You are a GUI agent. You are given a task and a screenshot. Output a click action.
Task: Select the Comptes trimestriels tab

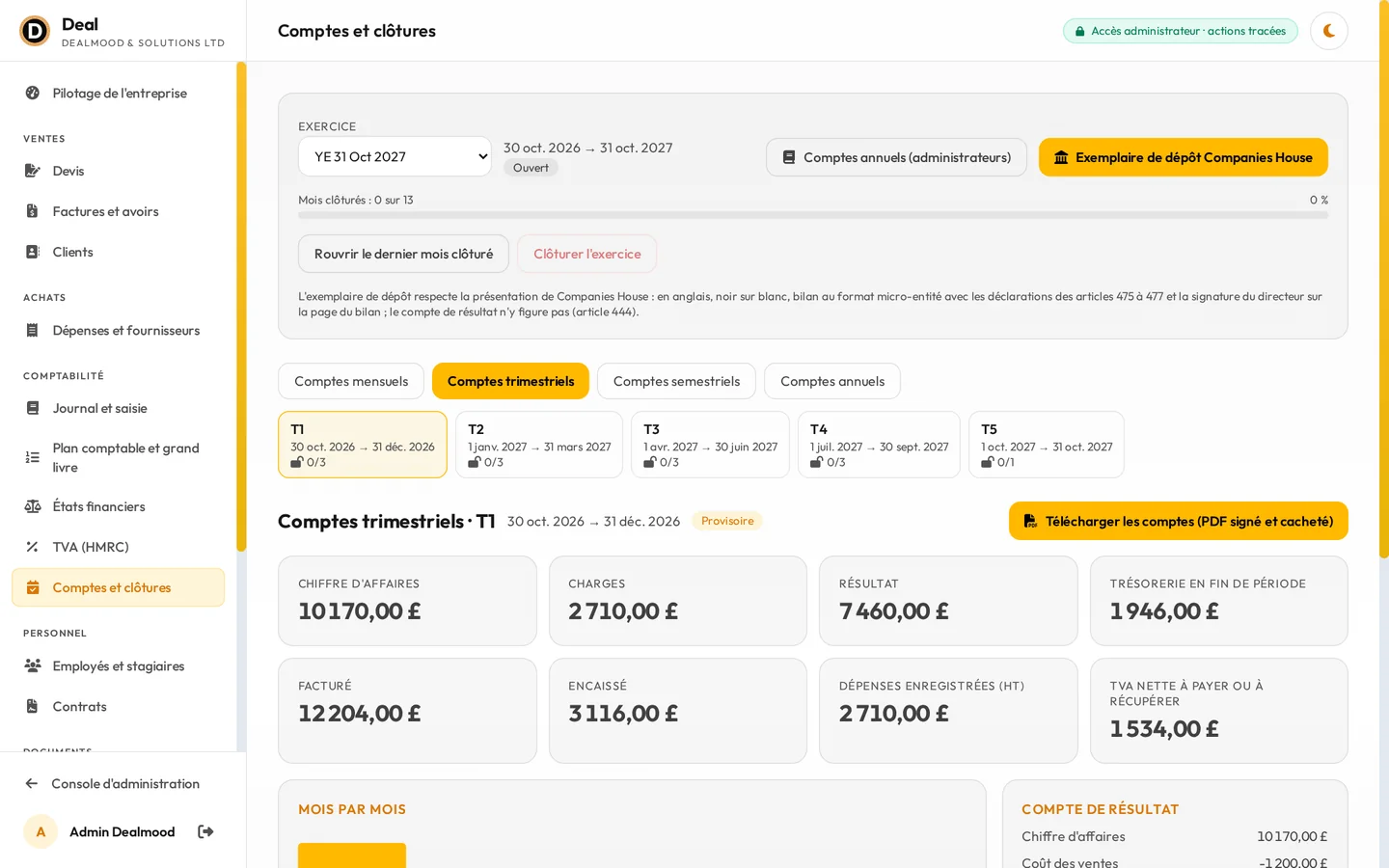tap(510, 381)
